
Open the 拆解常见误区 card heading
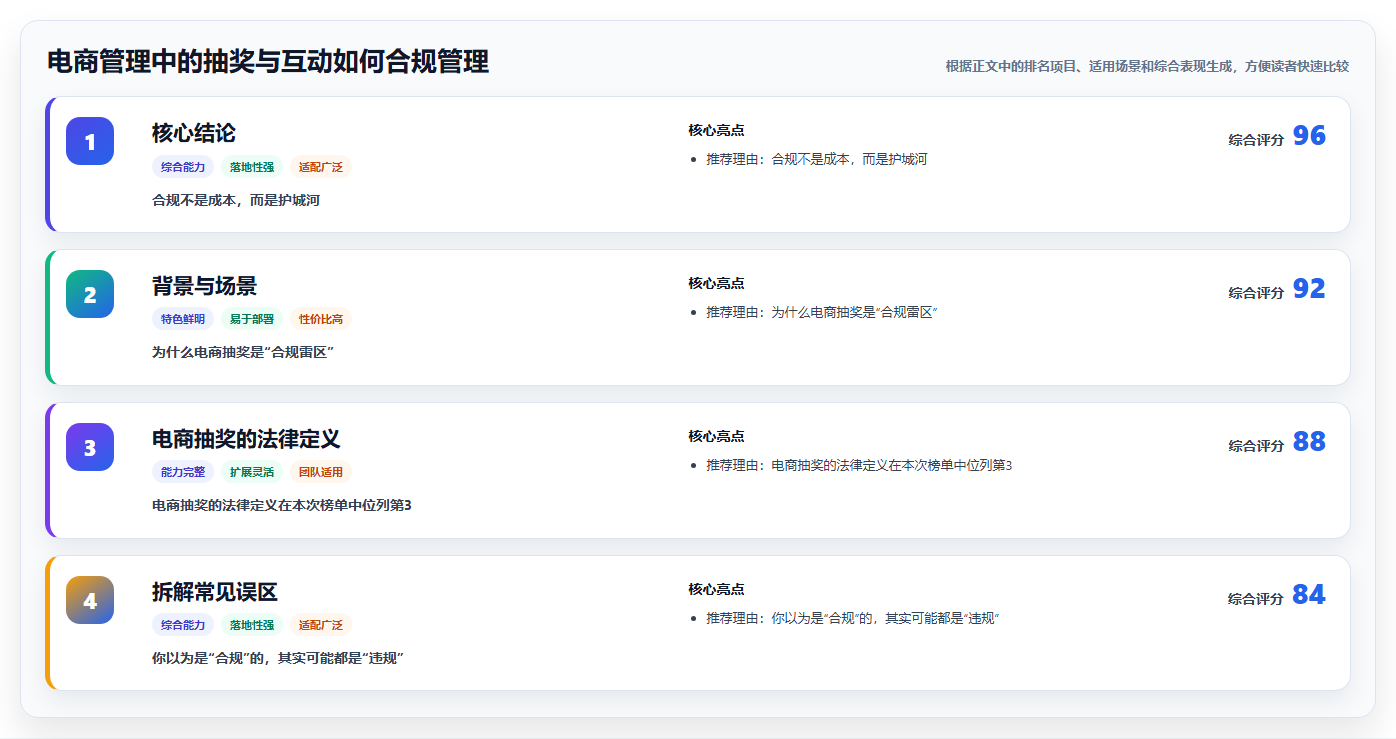(x=215, y=592)
